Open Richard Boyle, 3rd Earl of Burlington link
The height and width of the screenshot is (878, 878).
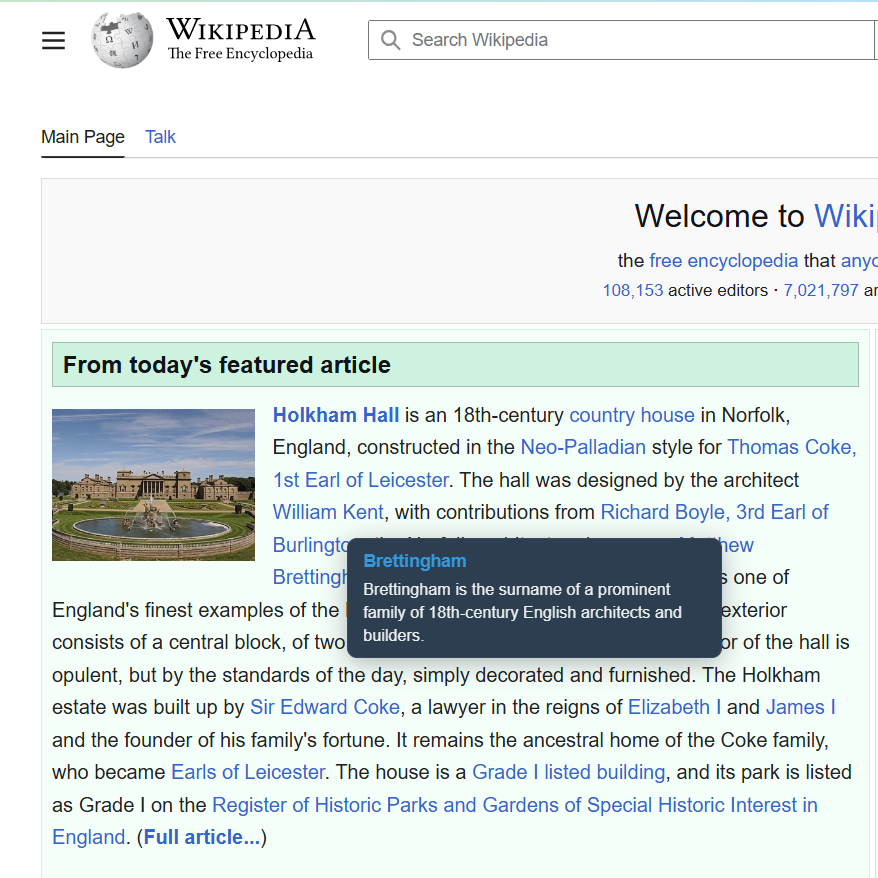tap(714, 512)
